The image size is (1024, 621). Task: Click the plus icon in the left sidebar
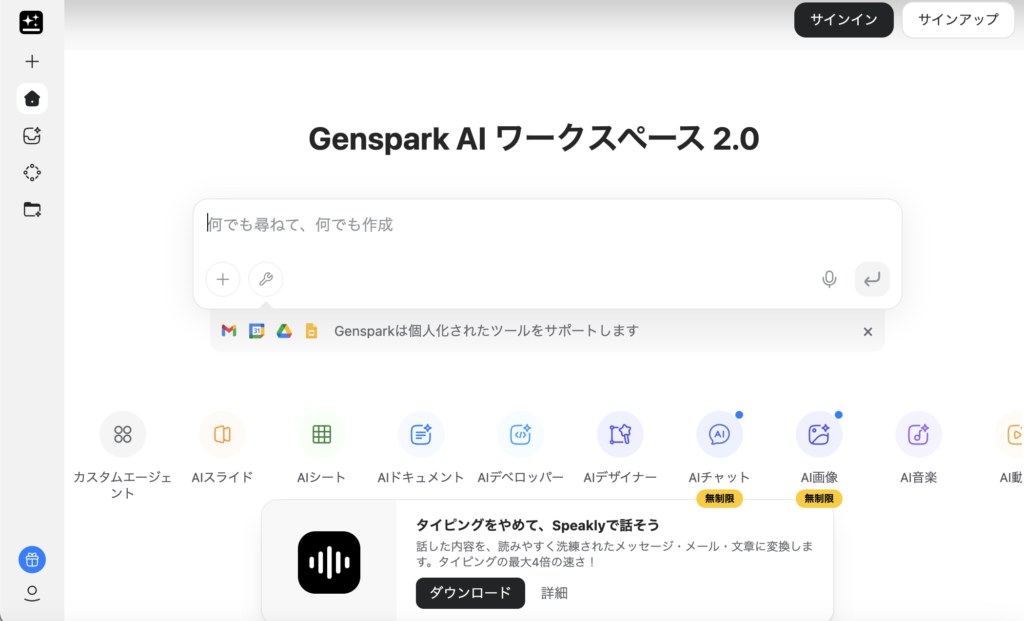point(32,61)
